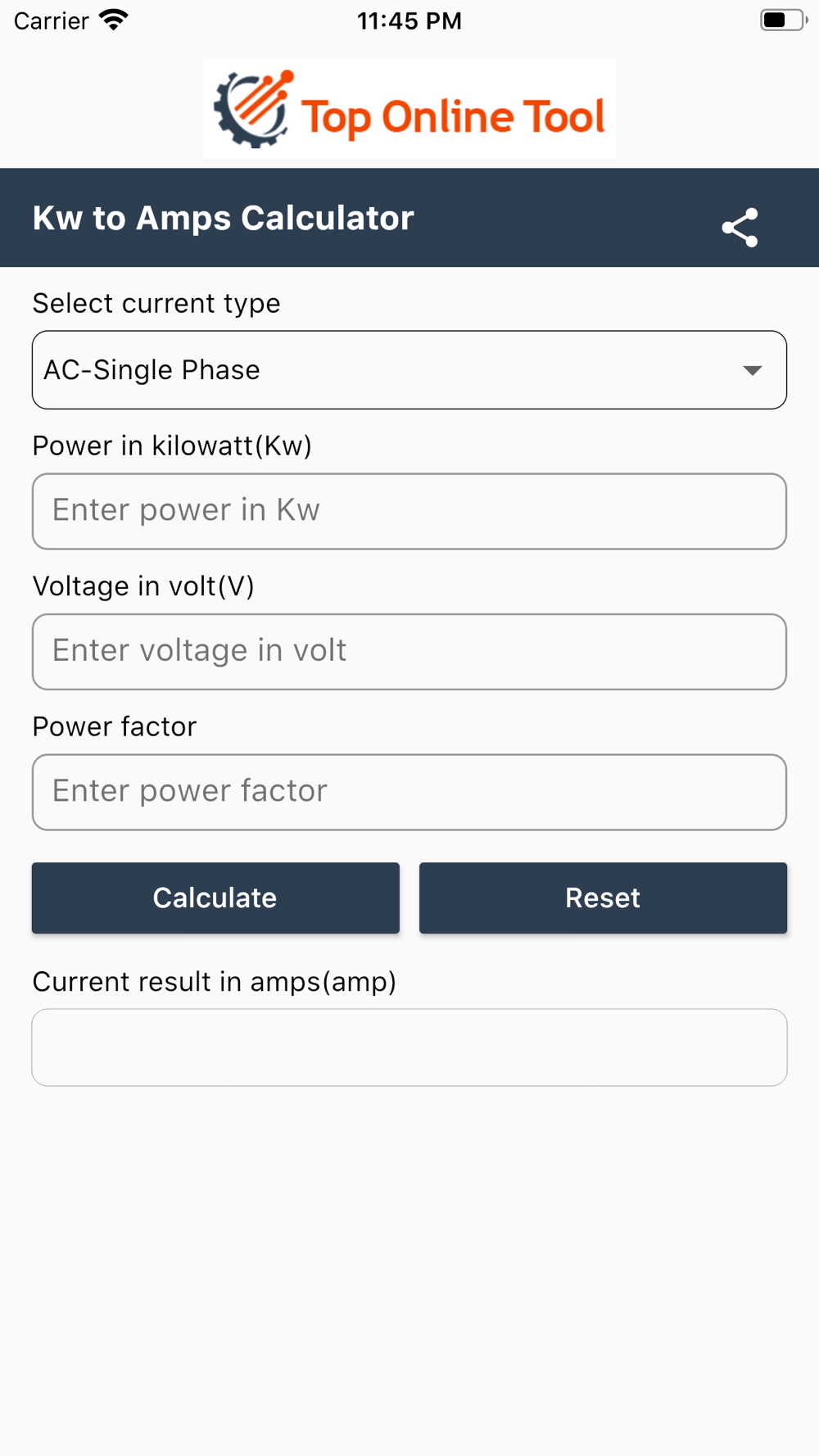Screen dimensions: 819x1456
Task: Open the current type dropdown arrow
Action: click(x=753, y=370)
